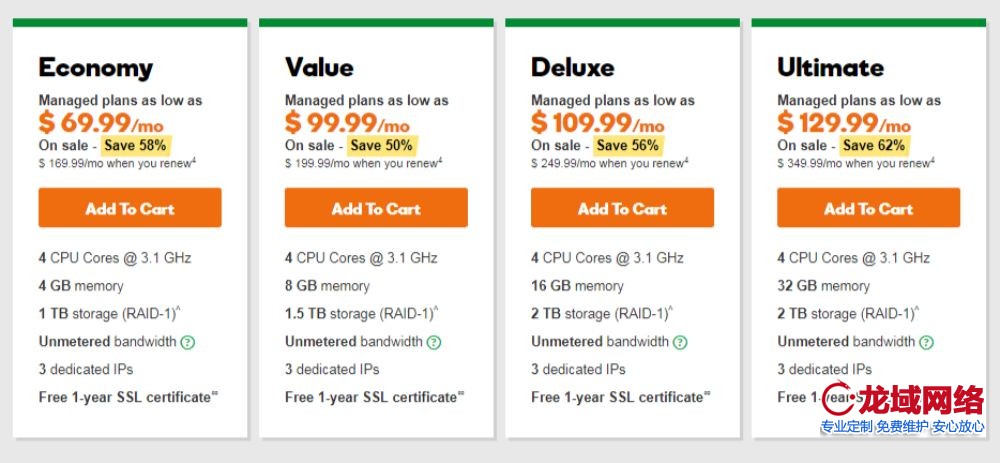Click the Economy plan heading
Screen dimensions: 1000x463
96,68
